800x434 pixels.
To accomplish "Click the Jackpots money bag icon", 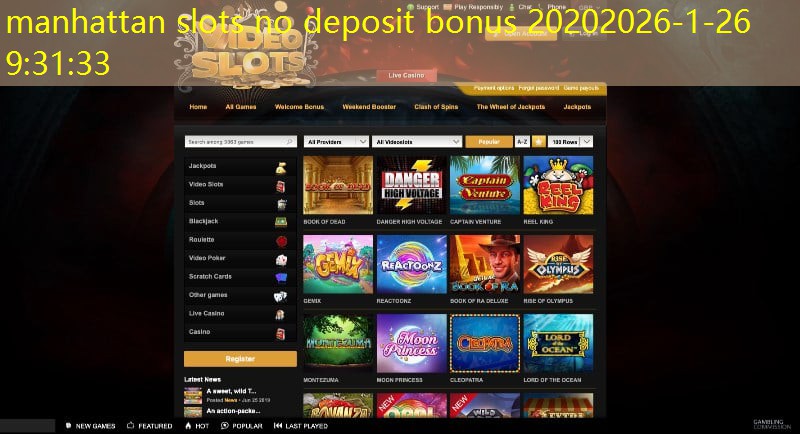I will click(x=281, y=167).
